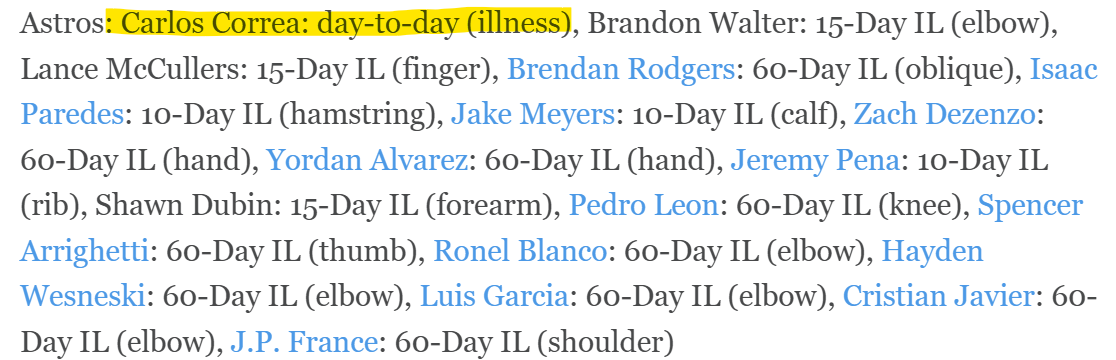This screenshot has width=1116, height=360.
Task: Click the J.P. France link
Action: coord(303,342)
